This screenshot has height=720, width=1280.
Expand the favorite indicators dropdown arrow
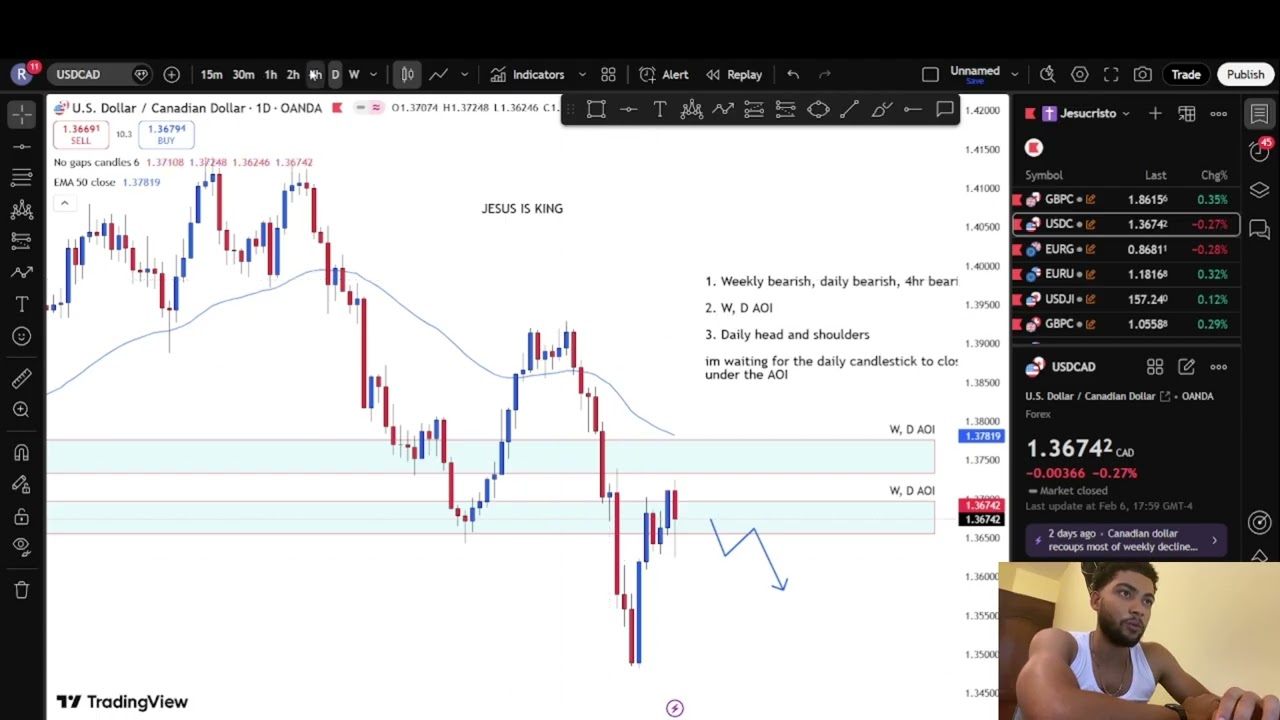point(582,74)
